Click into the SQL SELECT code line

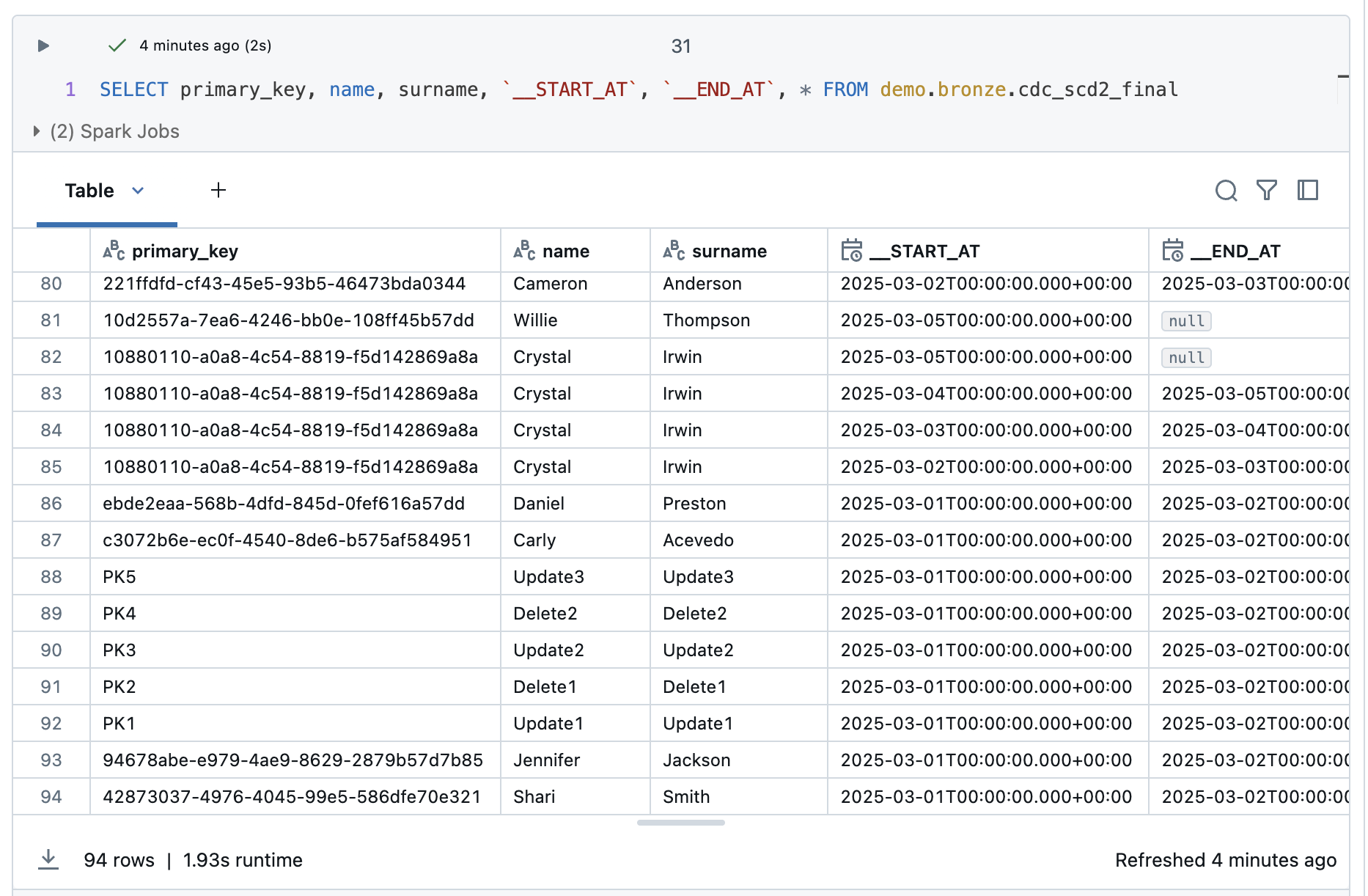tap(638, 89)
